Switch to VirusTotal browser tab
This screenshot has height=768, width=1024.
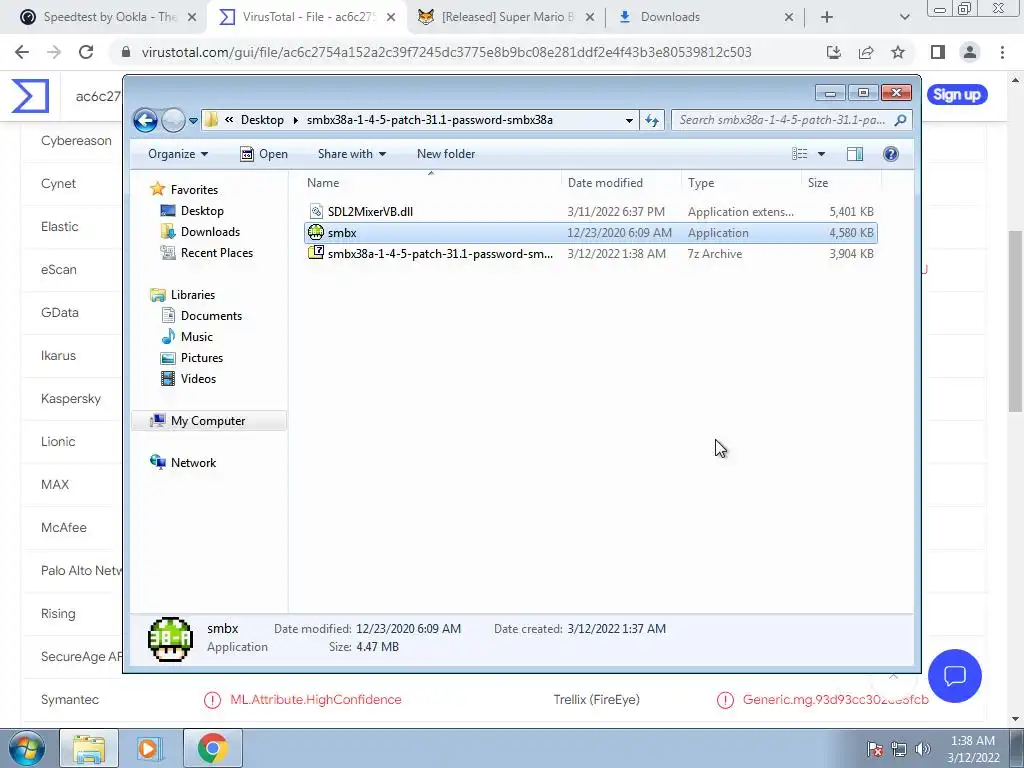point(308,17)
